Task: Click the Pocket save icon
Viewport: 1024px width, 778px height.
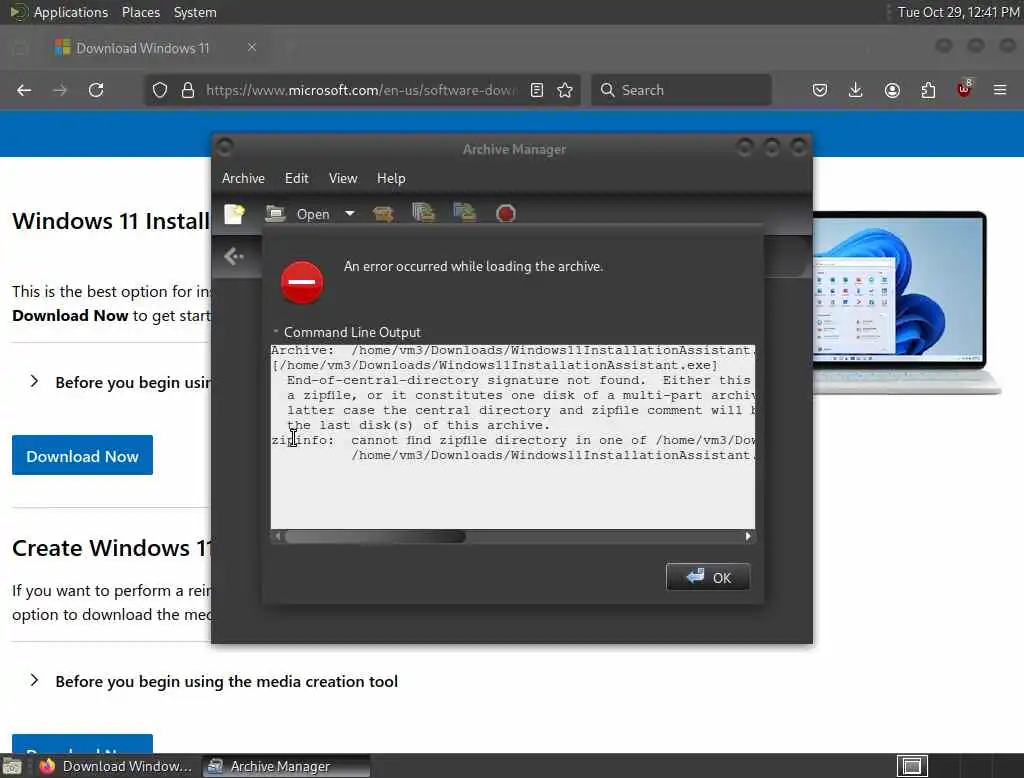Action: pyautogui.click(x=820, y=90)
